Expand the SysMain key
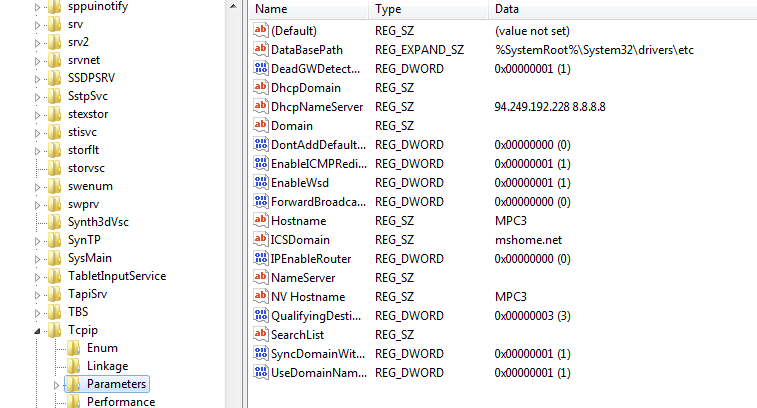 [37, 259]
